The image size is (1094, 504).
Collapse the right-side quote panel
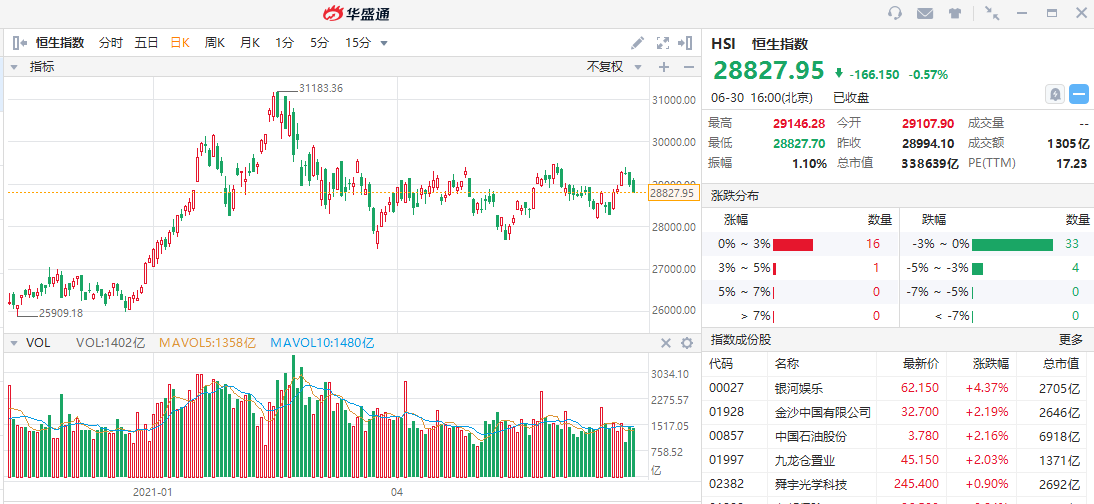pos(685,43)
